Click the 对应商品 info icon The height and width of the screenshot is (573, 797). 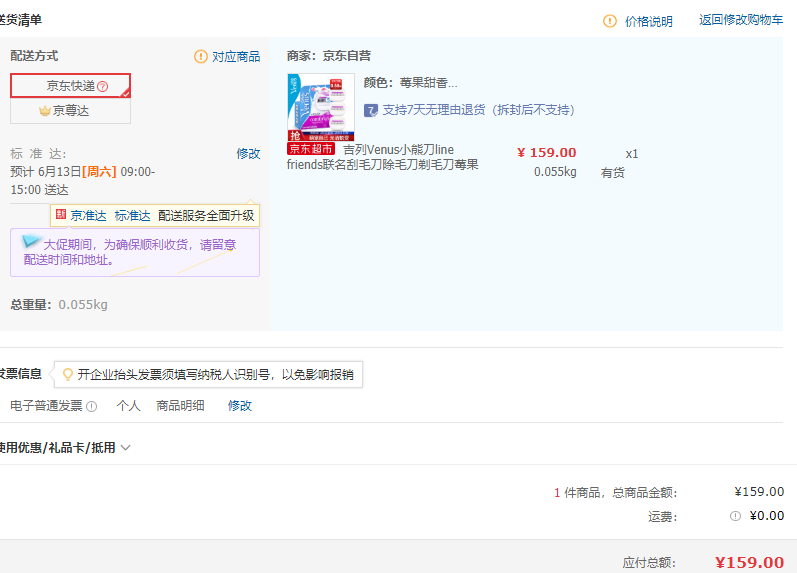coord(201,56)
